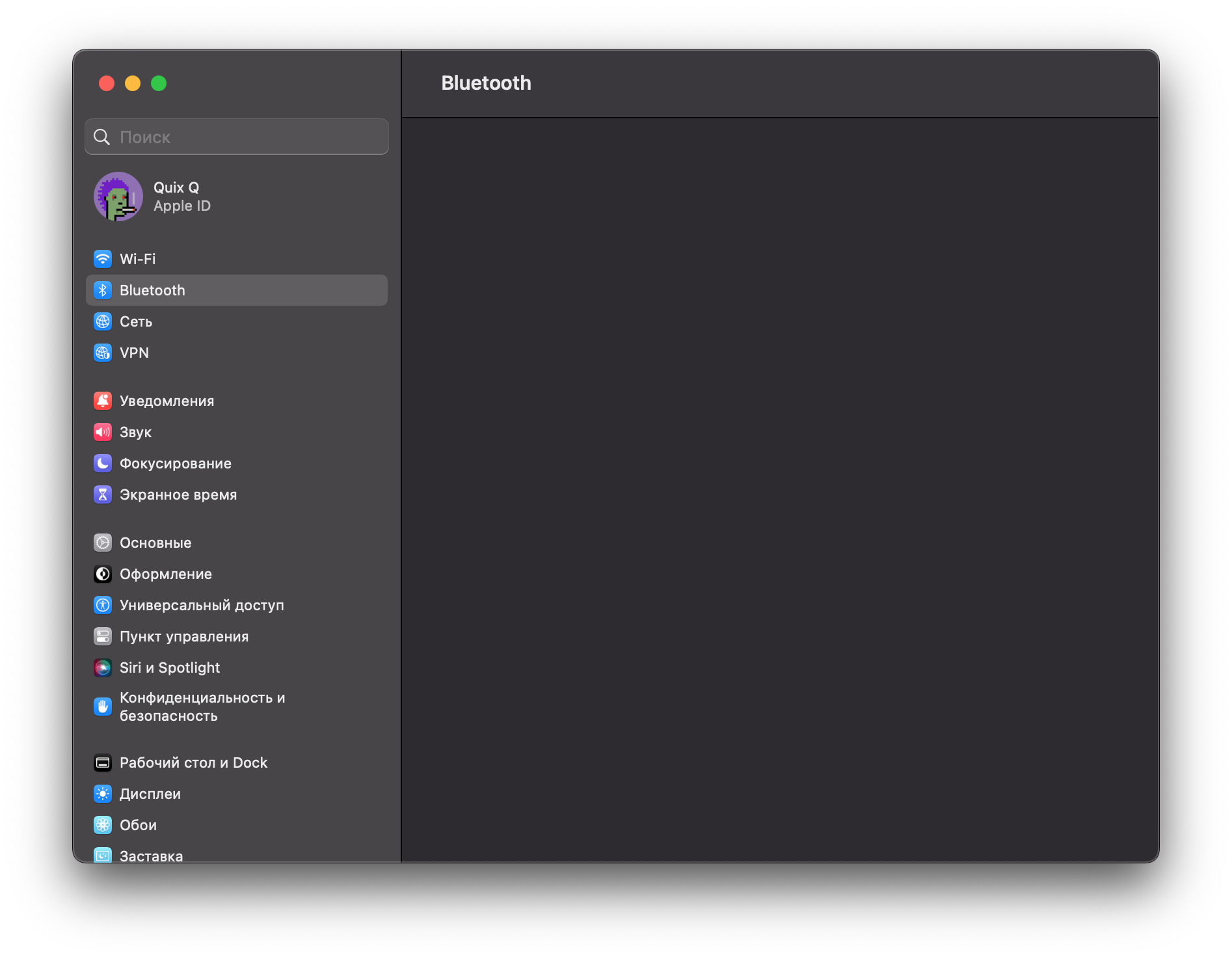Go to Пункт управления settings
Viewport: 1232px width, 959px height.
coord(184,636)
